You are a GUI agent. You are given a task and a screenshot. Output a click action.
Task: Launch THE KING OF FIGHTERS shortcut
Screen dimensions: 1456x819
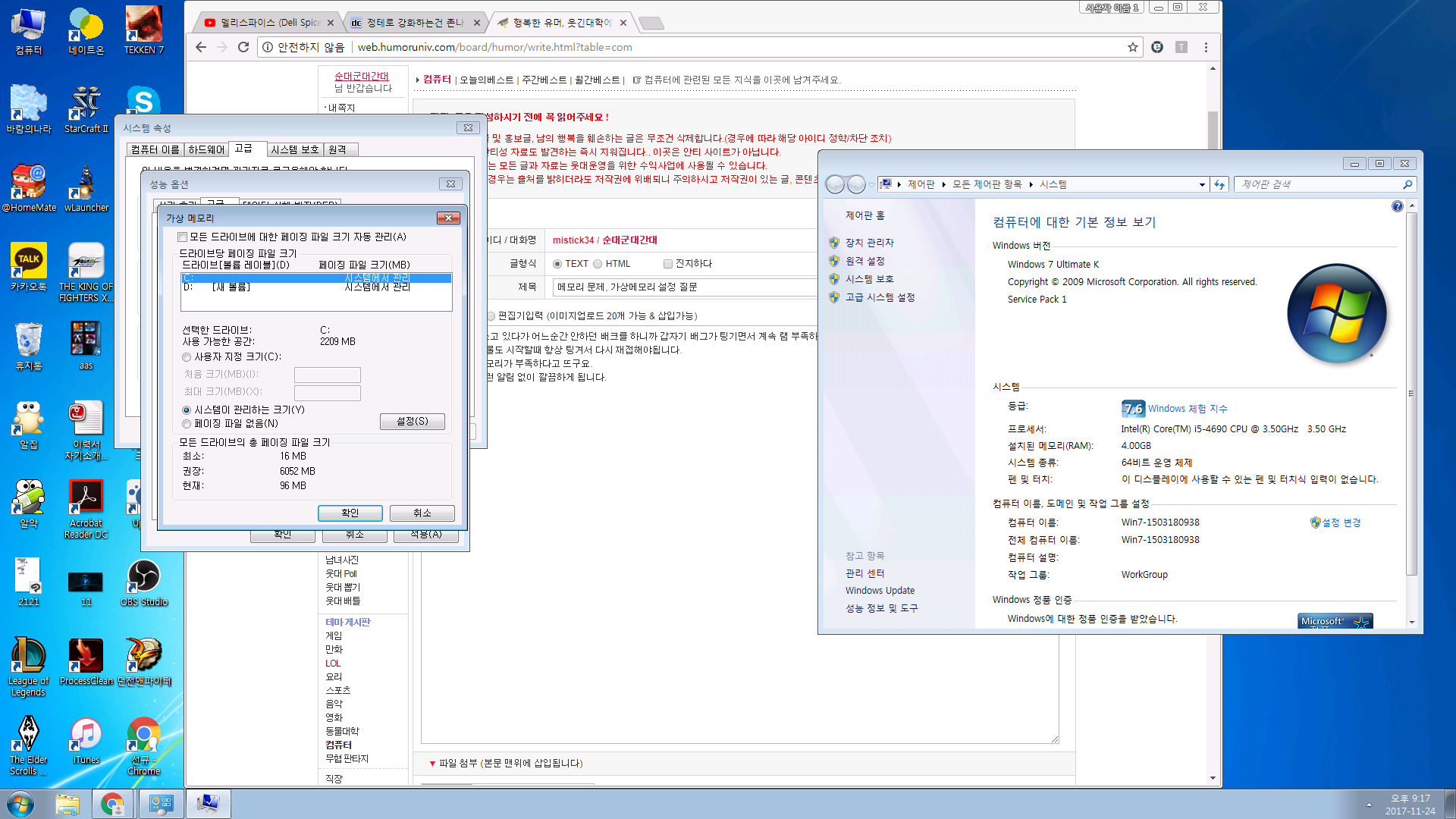click(86, 271)
